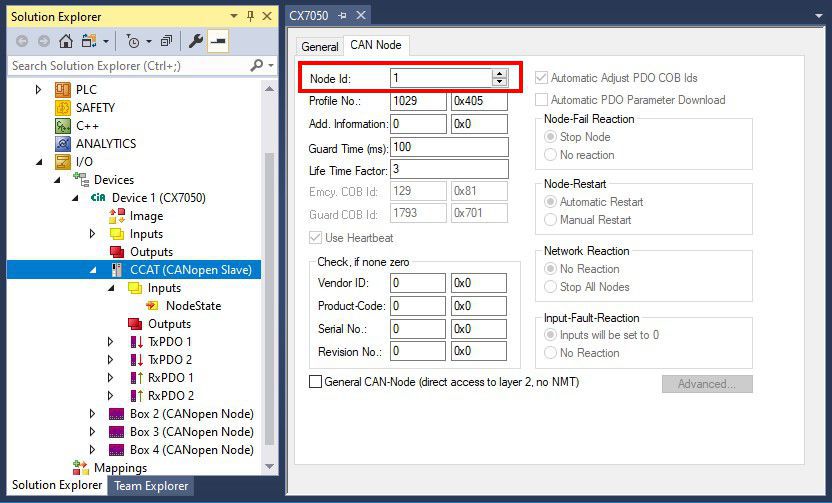Viewport: 832px width, 503px height.
Task: Click the CiA icon of Device 1 (CX7050)
Action: tap(98, 197)
